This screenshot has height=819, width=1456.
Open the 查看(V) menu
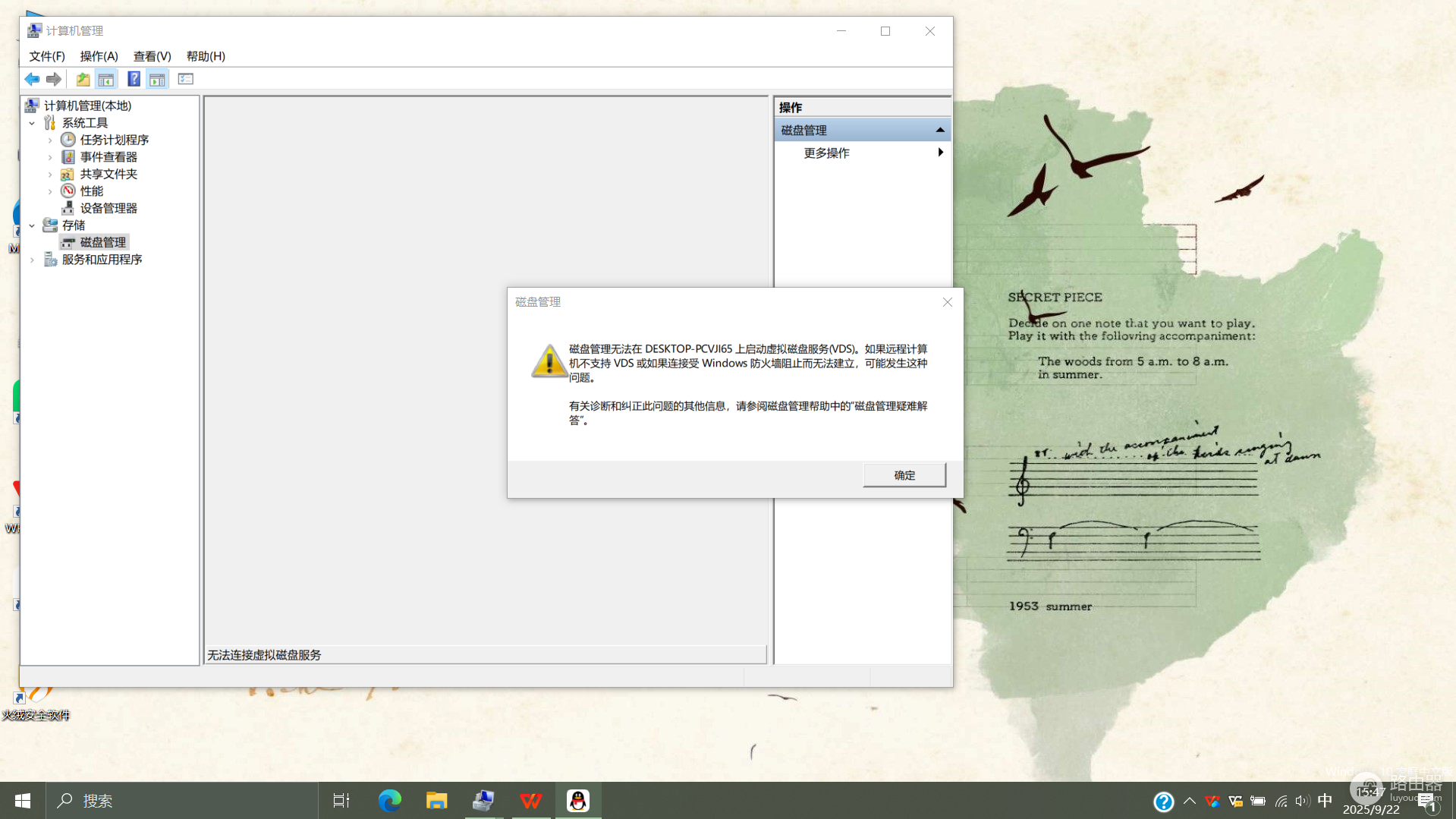[x=152, y=56]
